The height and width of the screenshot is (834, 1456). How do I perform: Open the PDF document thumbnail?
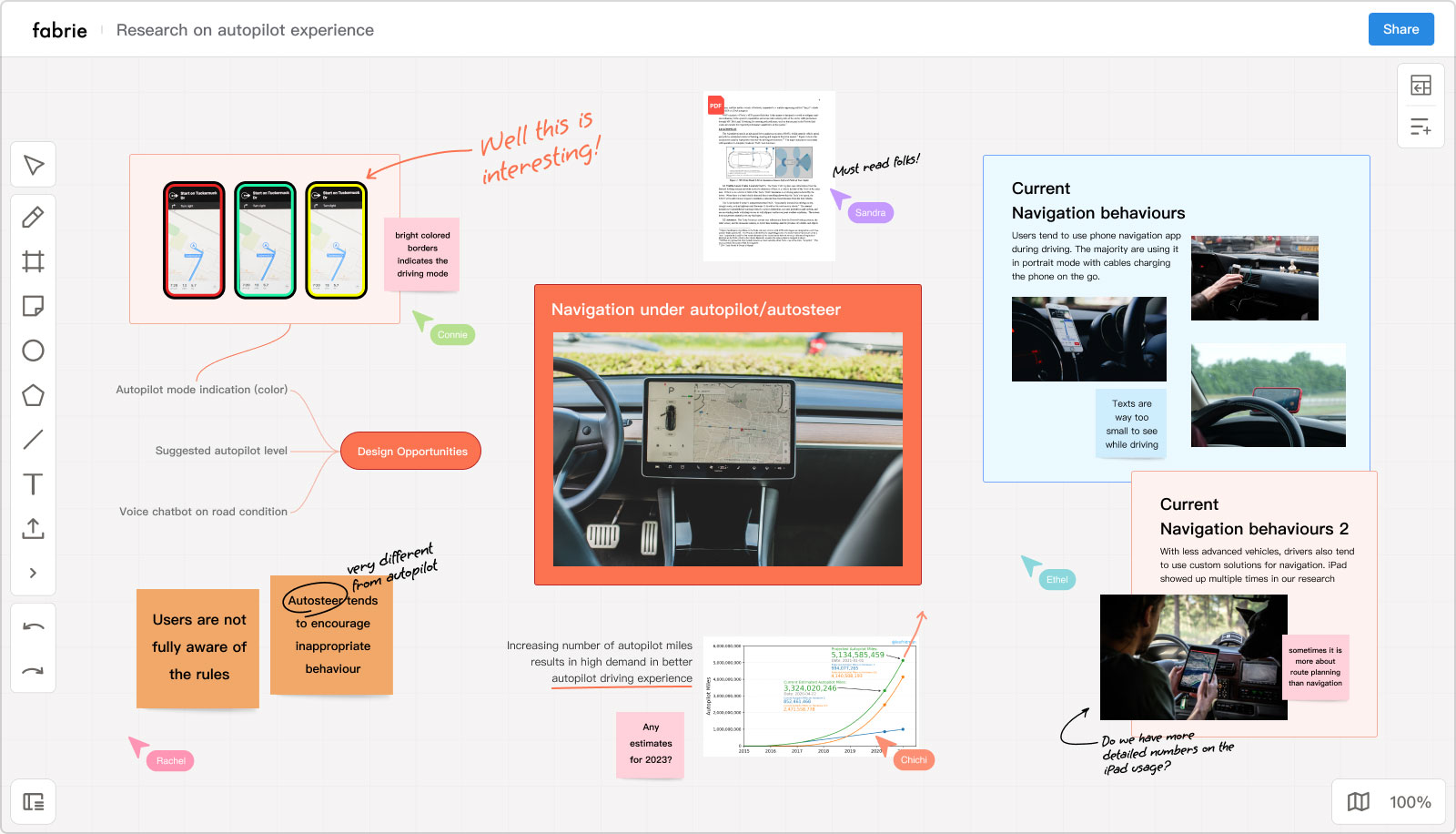click(x=769, y=176)
